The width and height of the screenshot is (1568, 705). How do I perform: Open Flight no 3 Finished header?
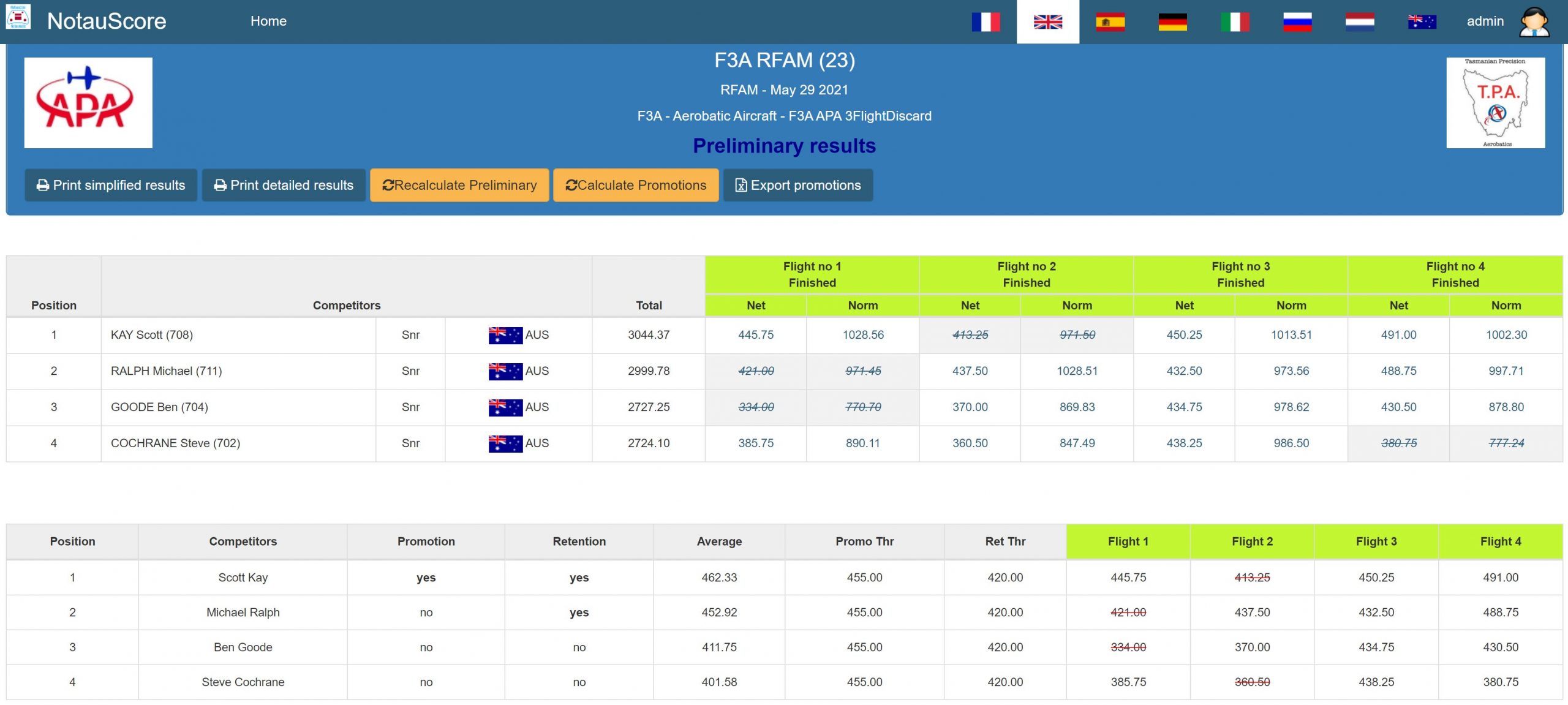coord(1241,274)
